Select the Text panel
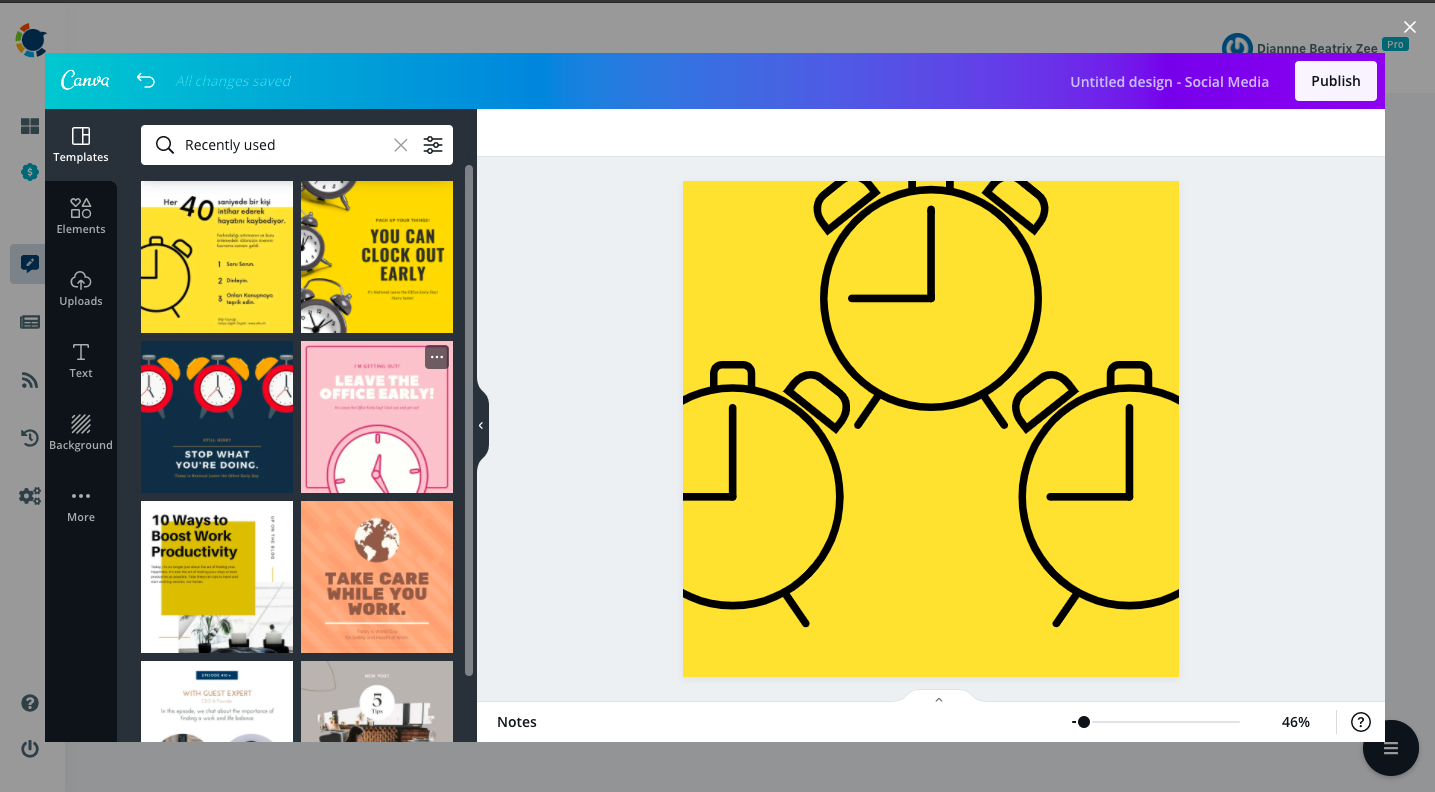Screen dimensions: 1435x792 (x=80, y=360)
